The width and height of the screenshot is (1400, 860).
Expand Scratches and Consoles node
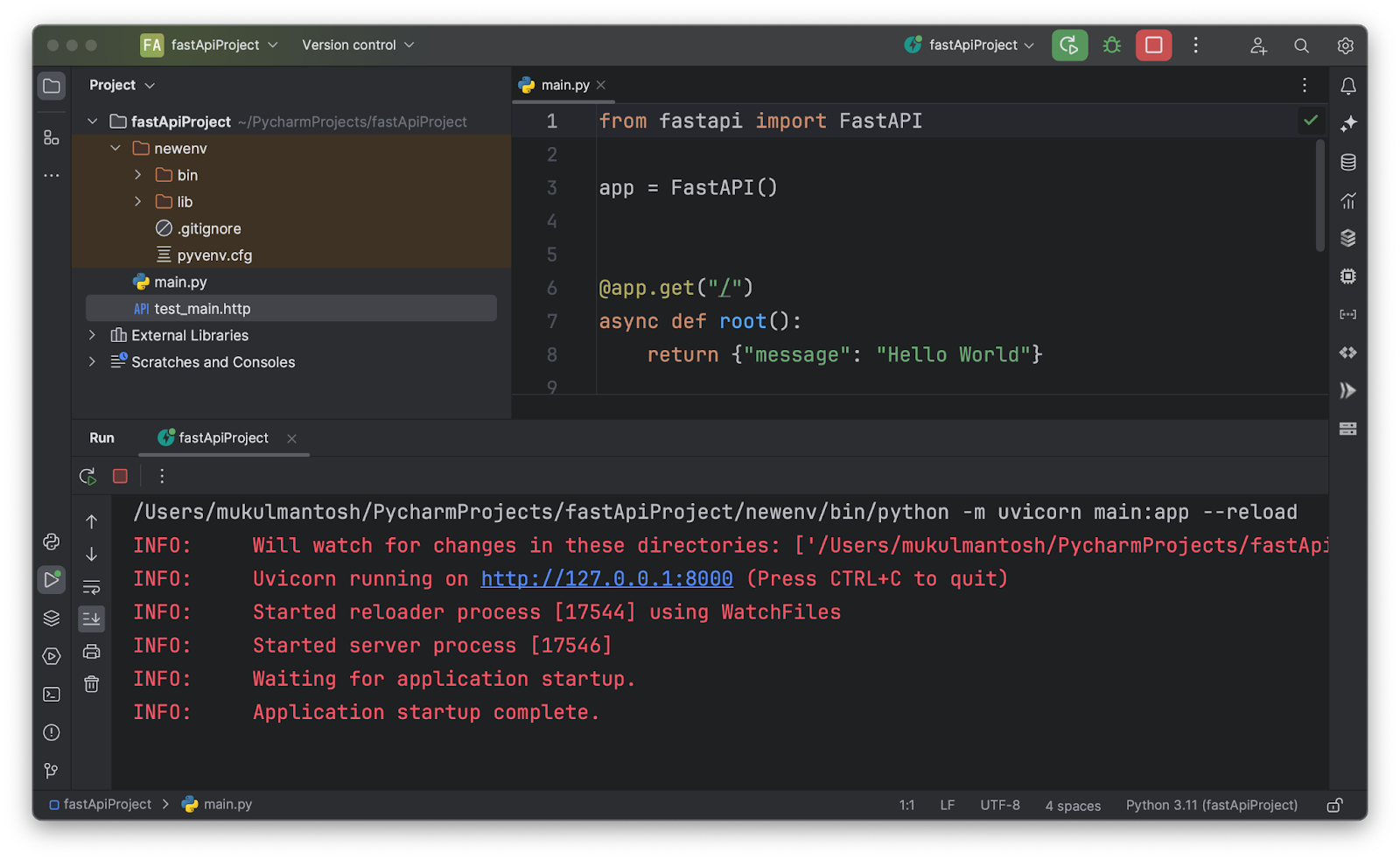[93, 362]
